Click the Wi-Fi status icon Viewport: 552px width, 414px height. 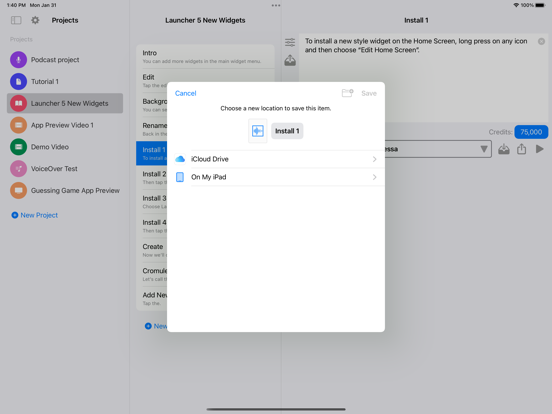(516, 5)
